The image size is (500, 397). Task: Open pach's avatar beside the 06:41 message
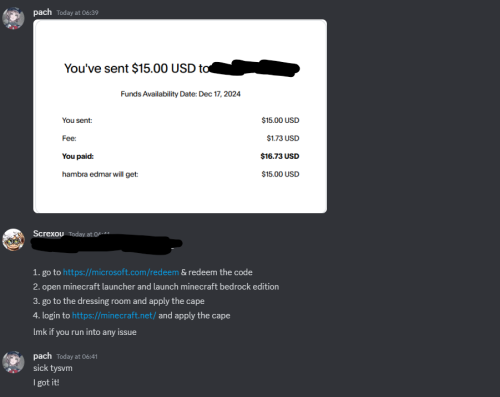tap(13, 362)
